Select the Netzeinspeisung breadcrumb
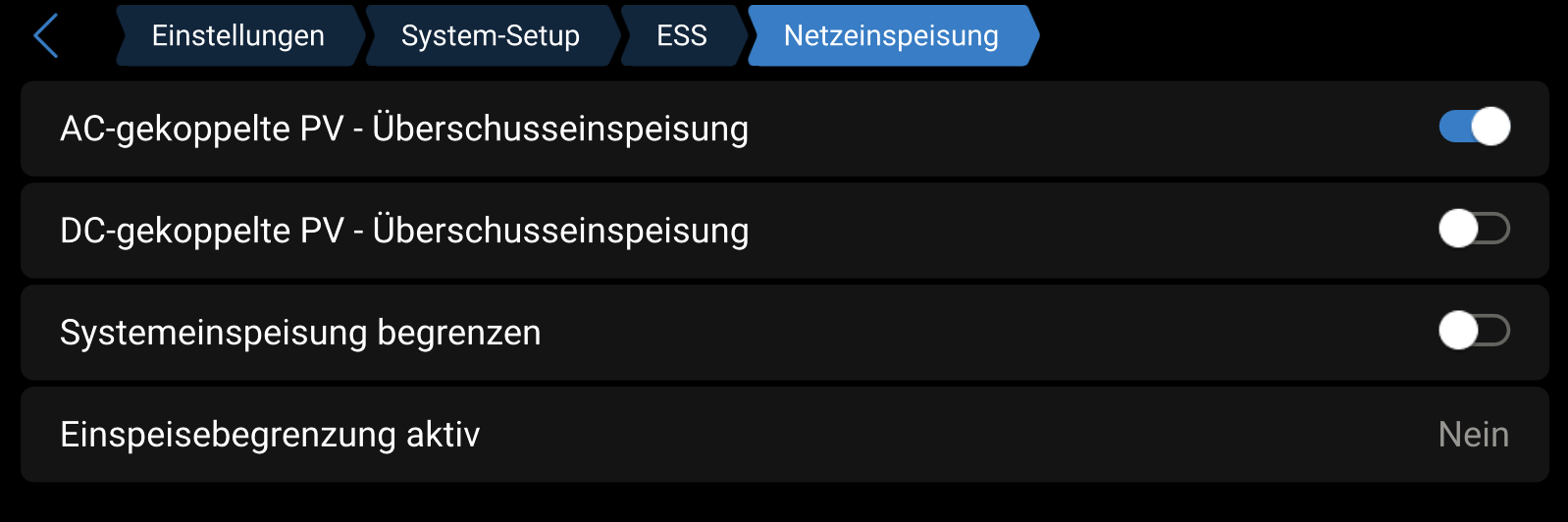 (x=891, y=36)
